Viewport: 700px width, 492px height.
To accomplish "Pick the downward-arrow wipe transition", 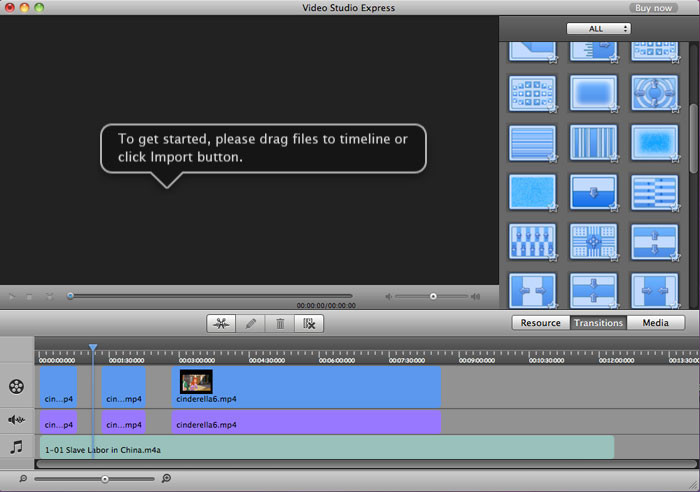I will tap(593, 192).
